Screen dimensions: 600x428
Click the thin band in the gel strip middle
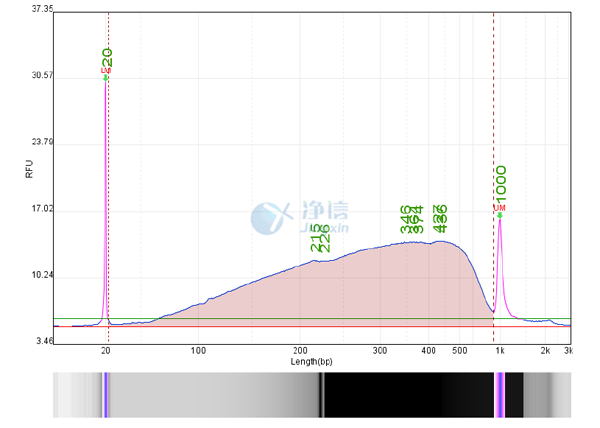[321, 394]
